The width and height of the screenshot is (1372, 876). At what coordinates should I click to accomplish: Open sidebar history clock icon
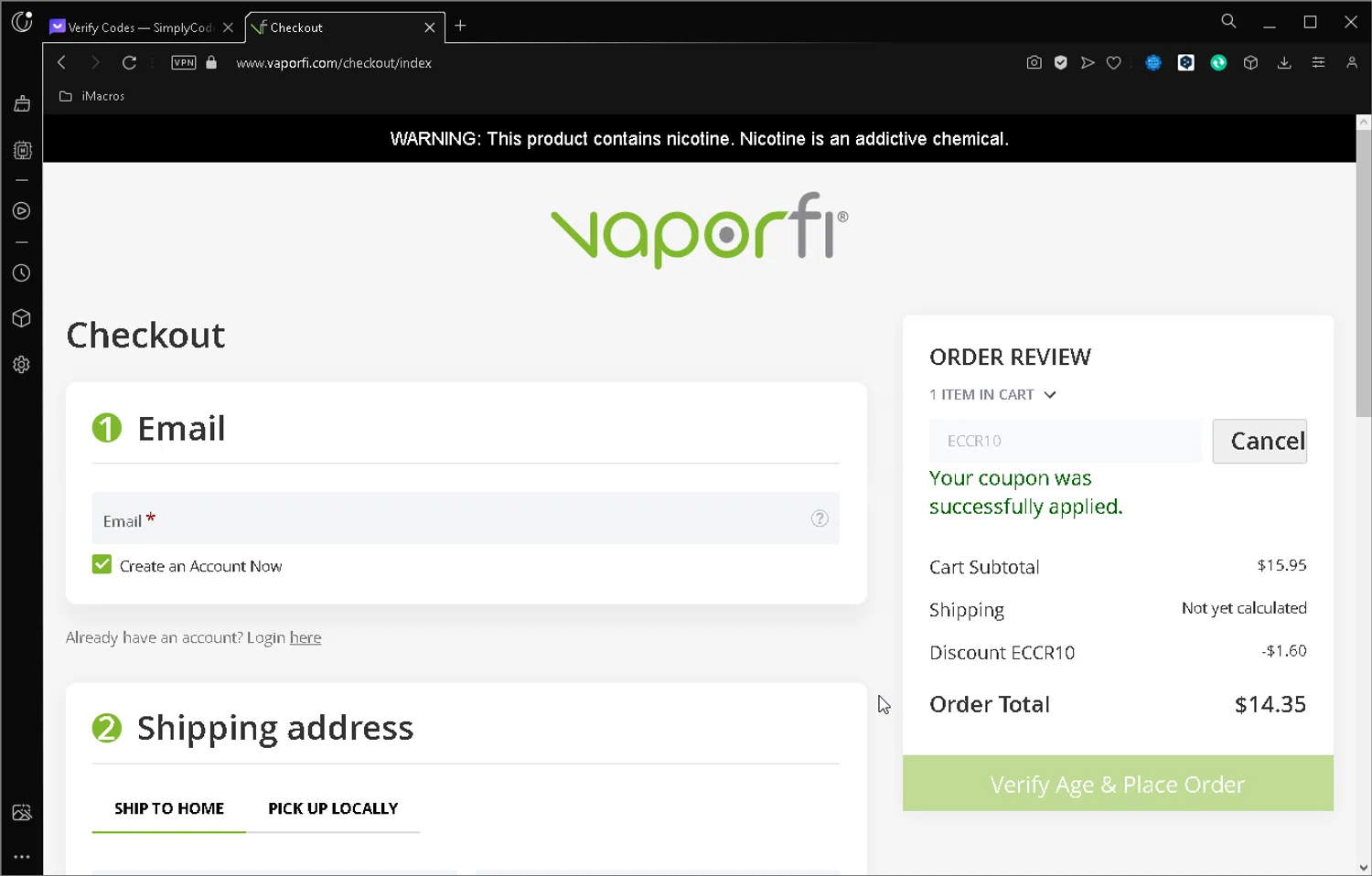(x=22, y=272)
